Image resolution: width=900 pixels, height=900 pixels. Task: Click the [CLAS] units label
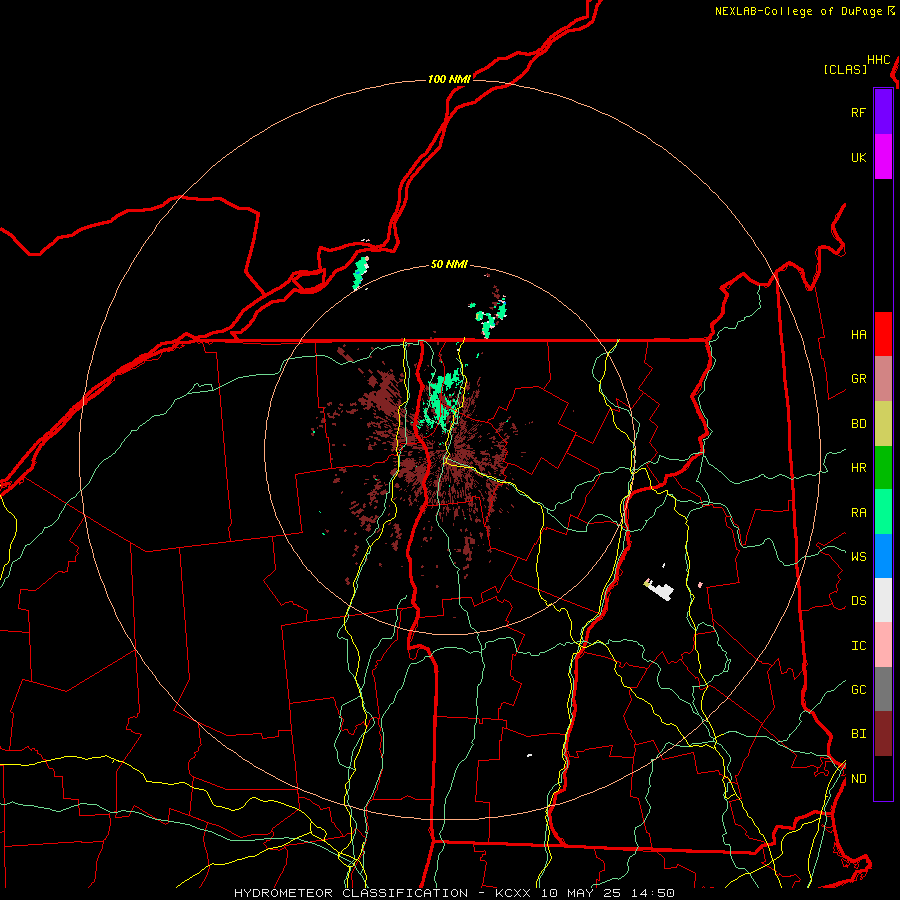coord(845,69)
